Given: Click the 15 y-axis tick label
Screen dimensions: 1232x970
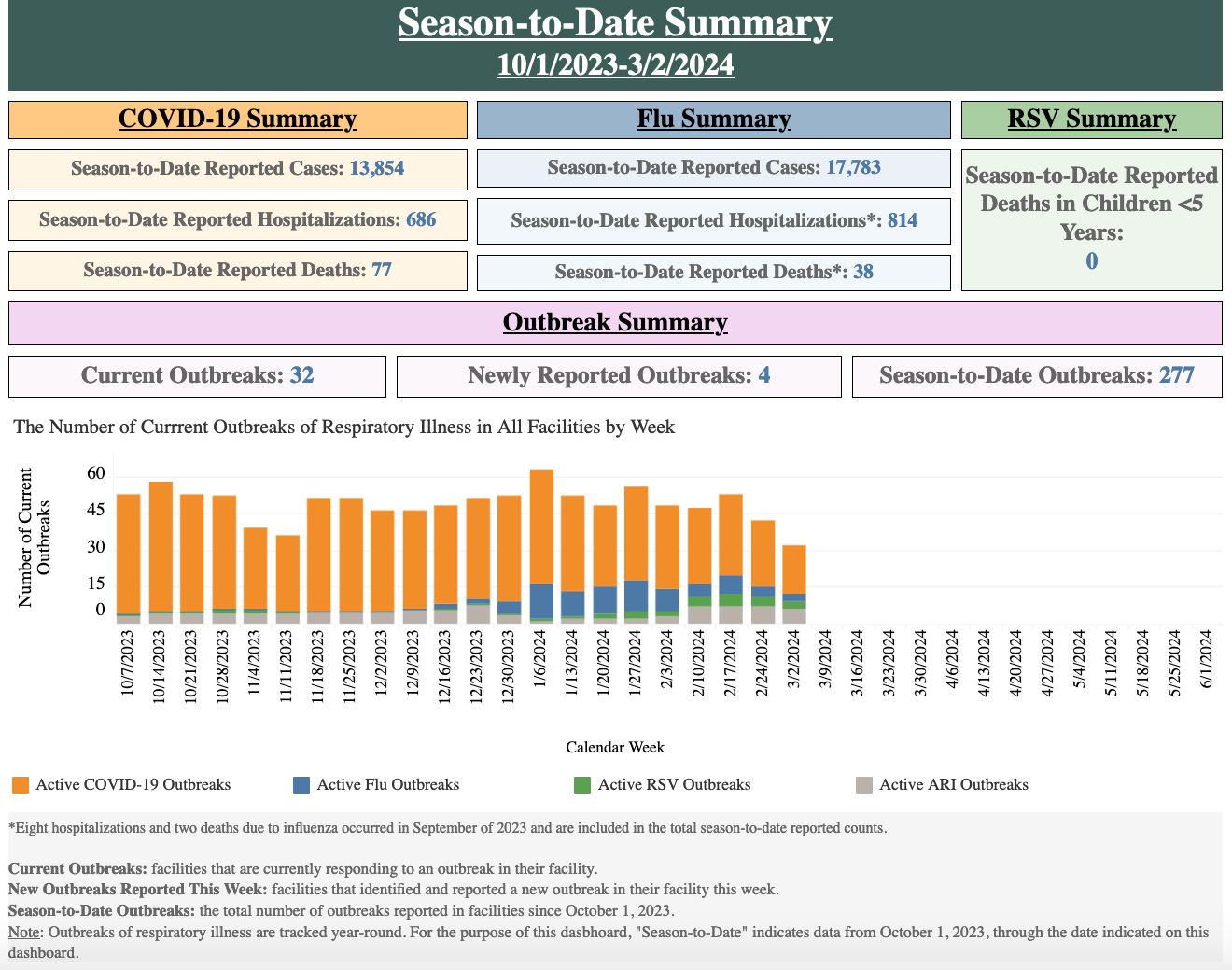Looking at the screenshot, I should point(96,584).
